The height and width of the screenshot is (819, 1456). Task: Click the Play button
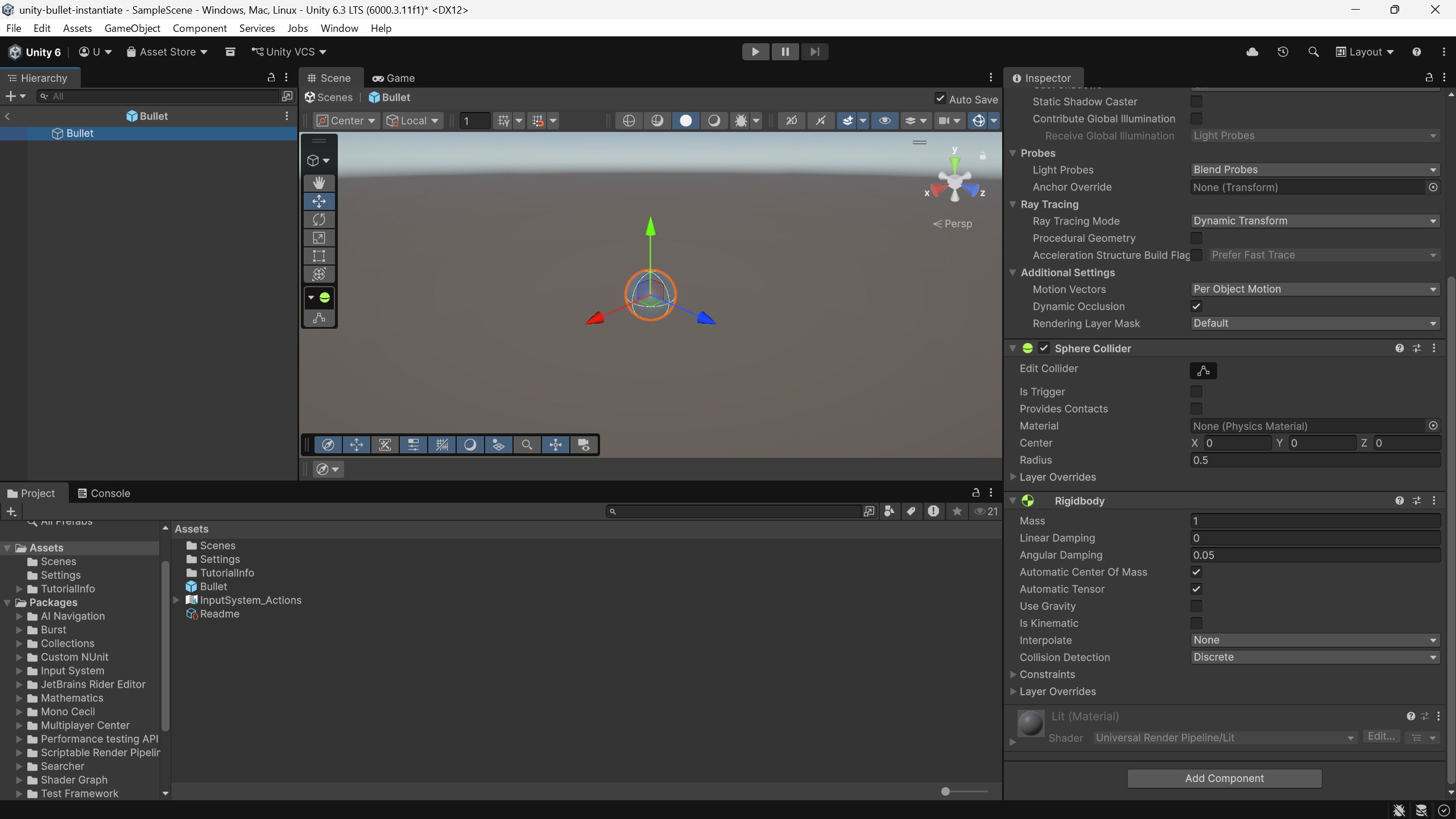click(x=755, y=52)
